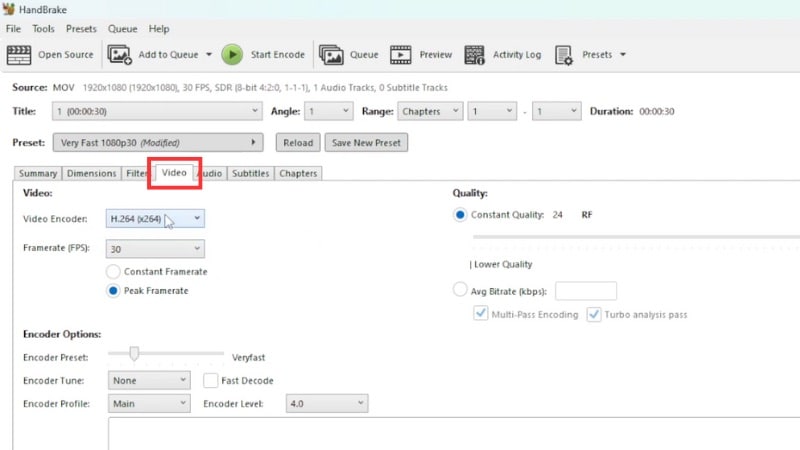The height and width of the screenshot is (450, 800).
Task: Open the File menu
Action: [13, 29]
